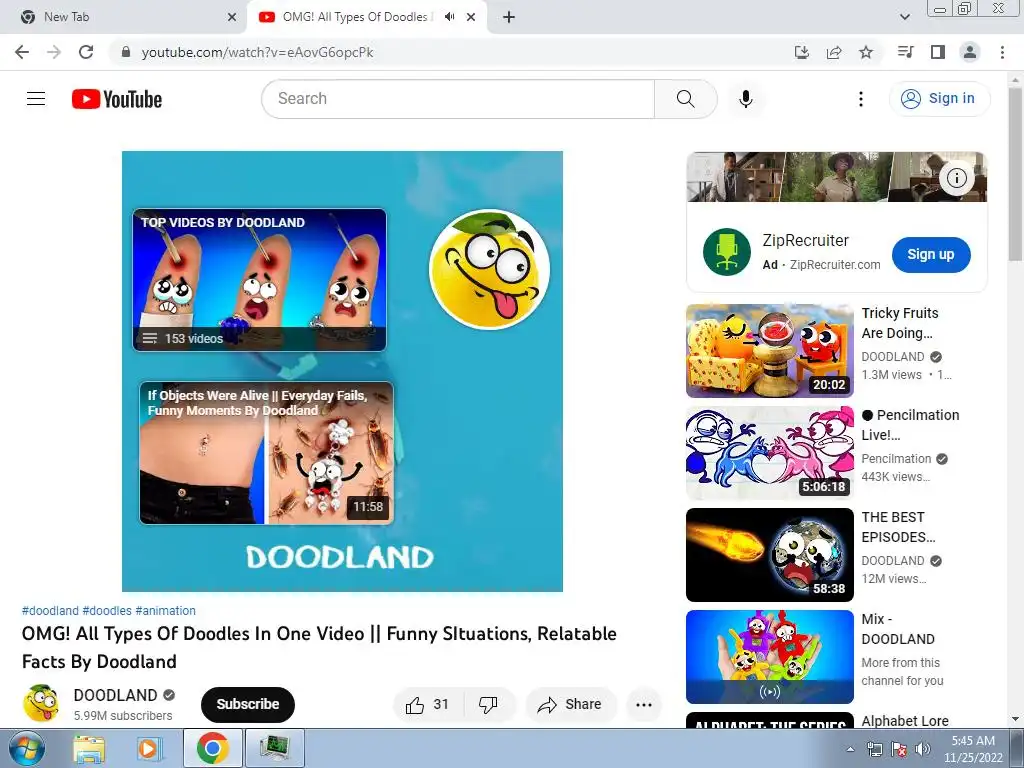This screenshot has width=1024, height=768.
Task: Close the New Tab tab
Action: click(x=232, y=17)
